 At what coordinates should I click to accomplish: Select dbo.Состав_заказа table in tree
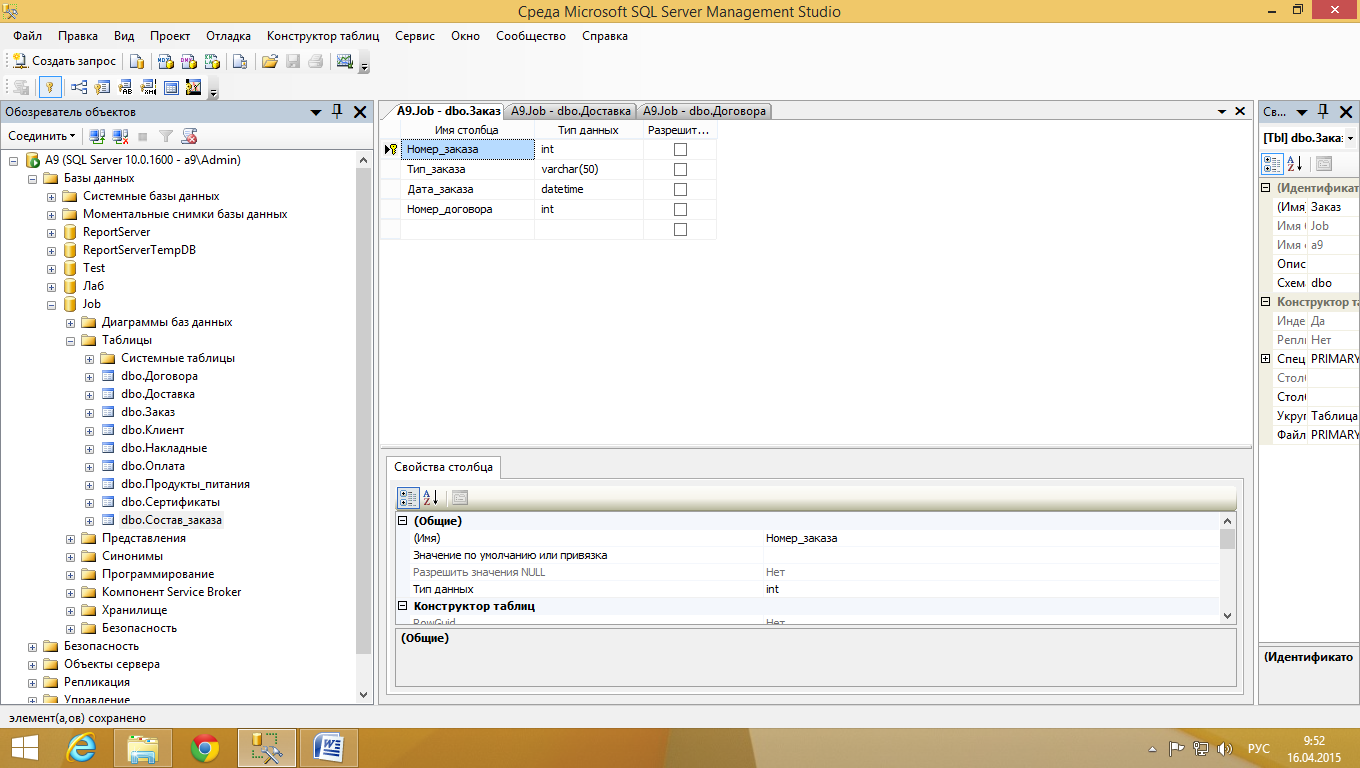pyautogui.click(x=172, y=520)
